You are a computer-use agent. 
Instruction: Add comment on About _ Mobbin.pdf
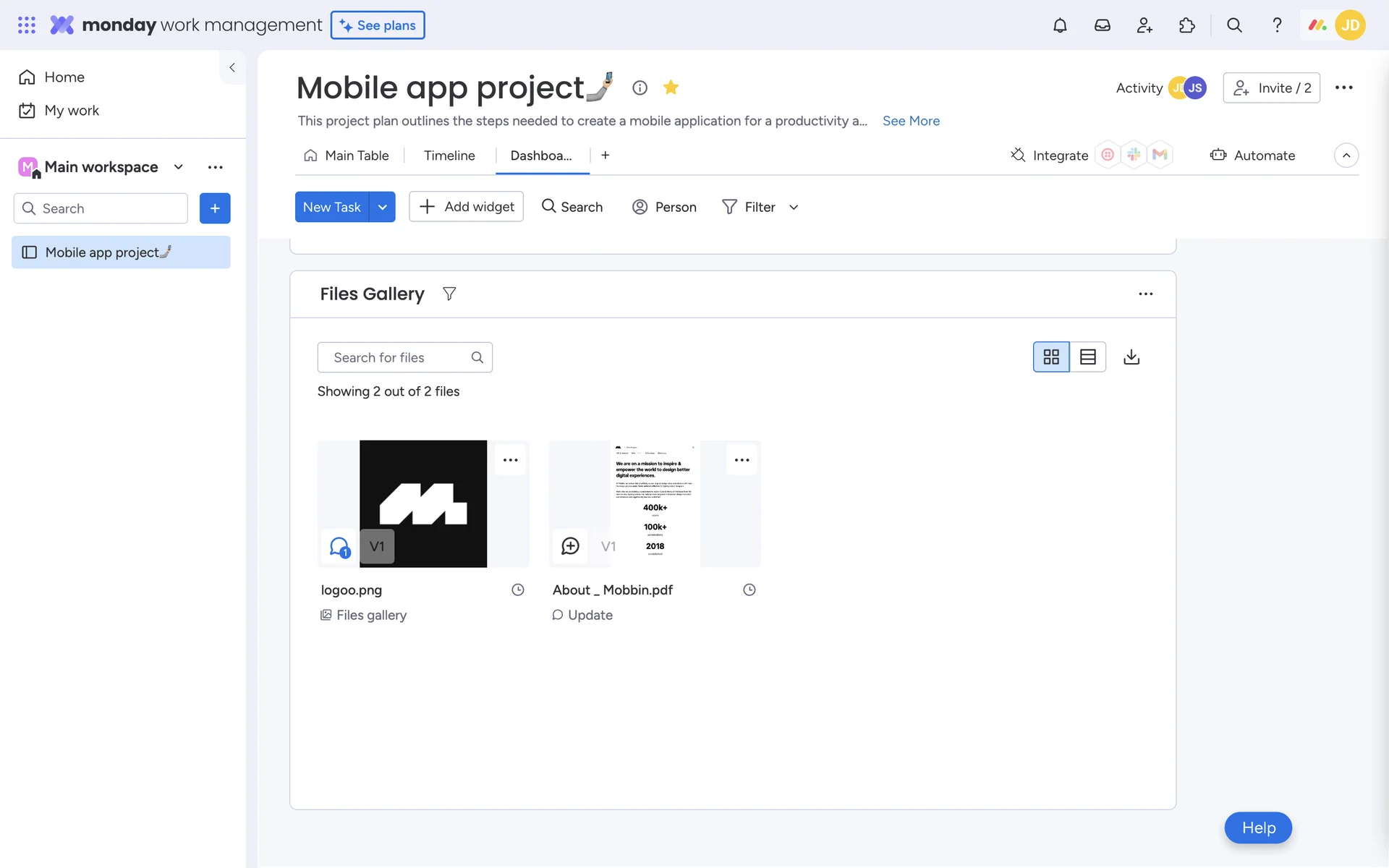coord(570,546)
